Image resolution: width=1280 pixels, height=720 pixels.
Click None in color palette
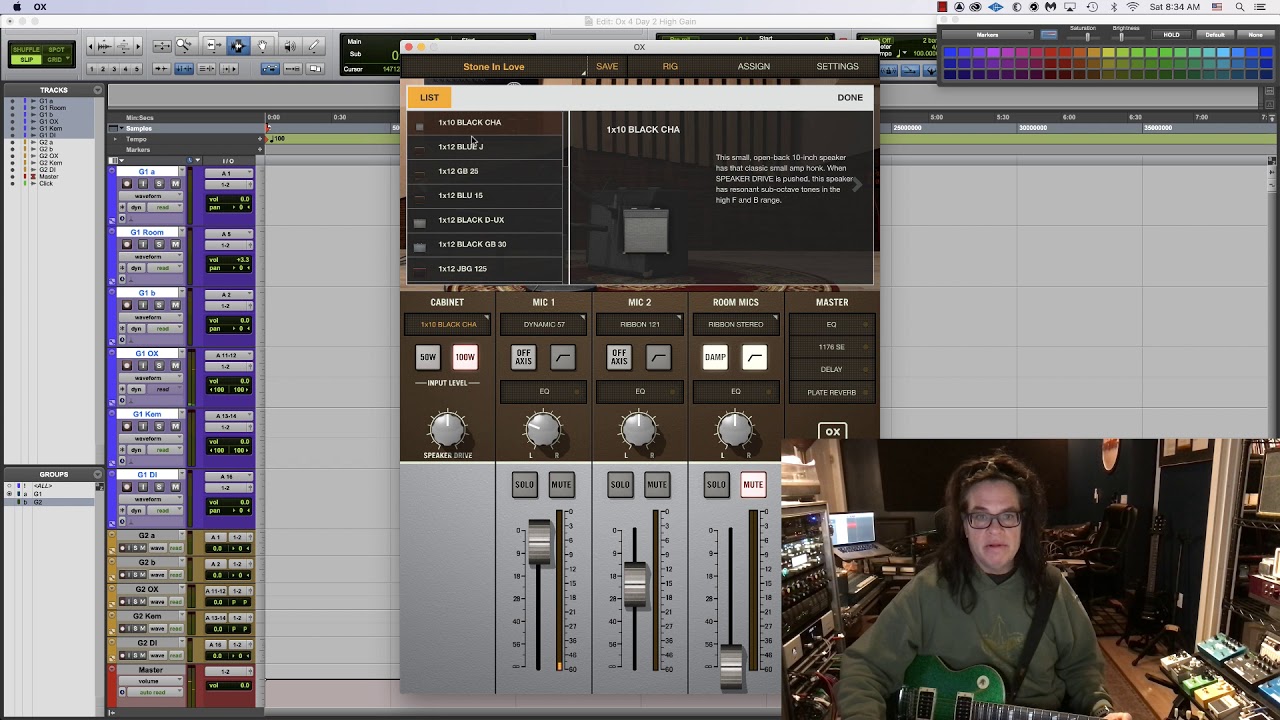pos(1255,35)
